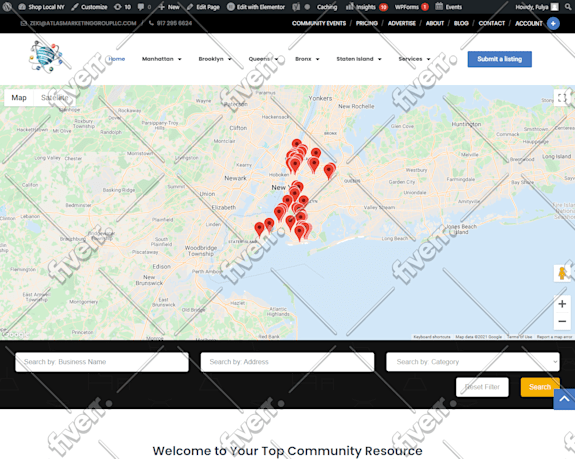Focus the Search by Business Name field
Image resolution: width=575 pixels, height=459 pixels.
click(102, 362)
